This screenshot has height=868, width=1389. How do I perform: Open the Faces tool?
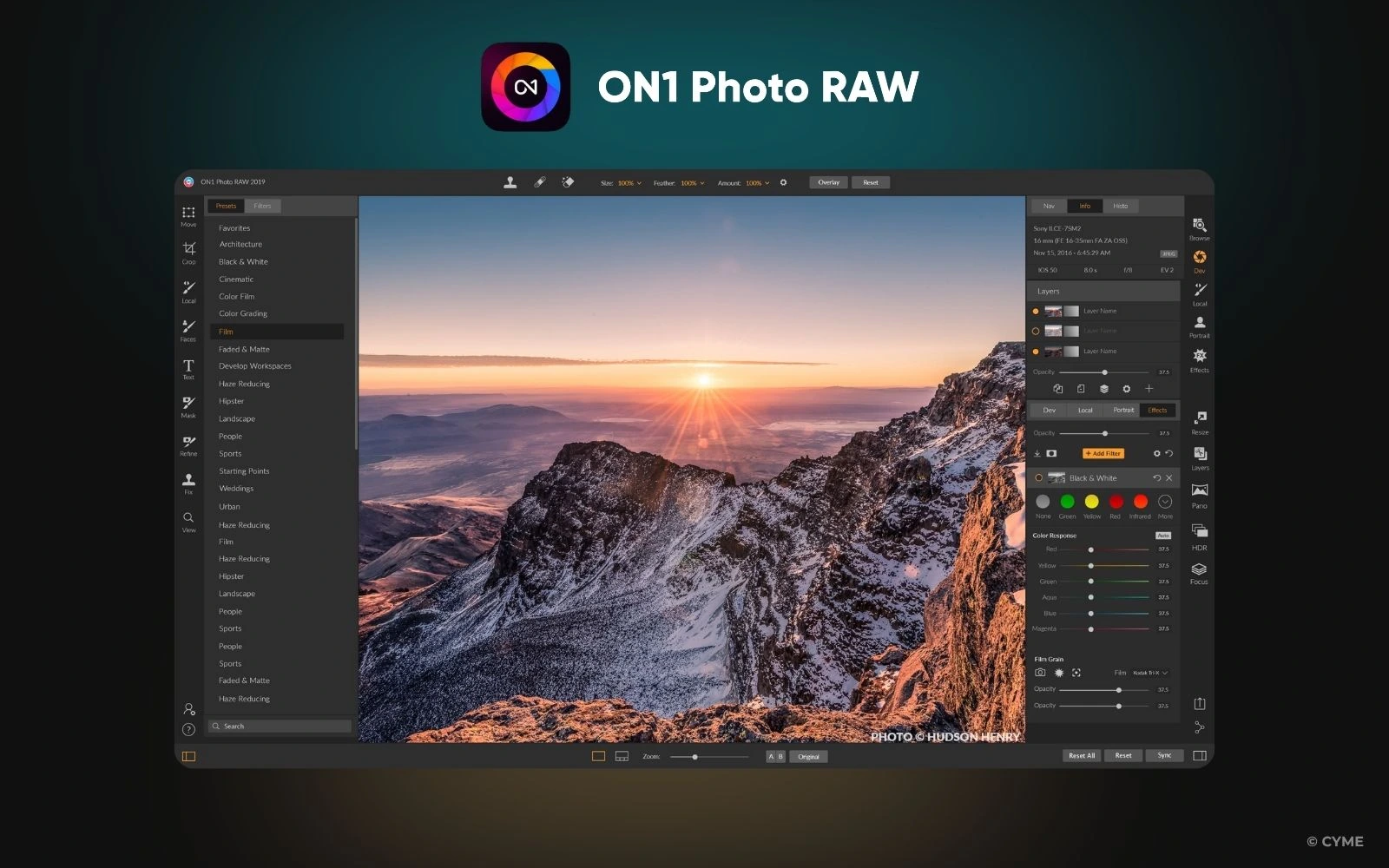point(188,328)
